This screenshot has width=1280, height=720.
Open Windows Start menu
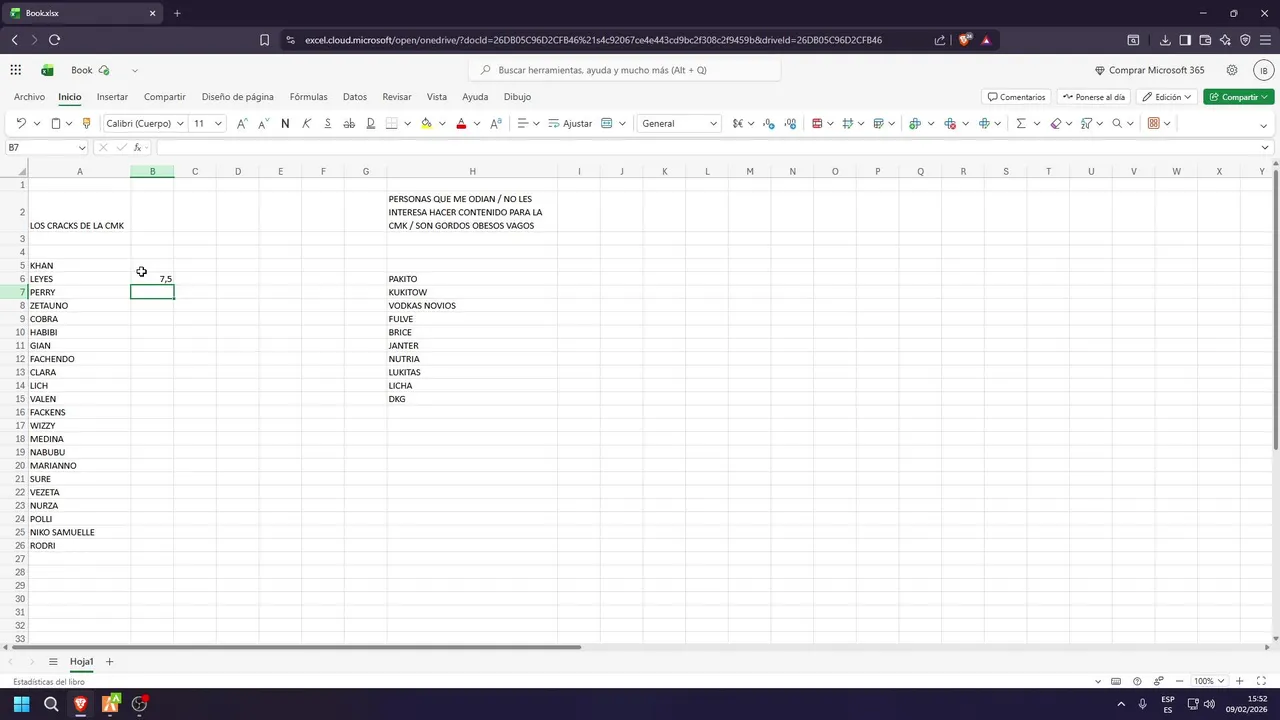pos(21,704)
